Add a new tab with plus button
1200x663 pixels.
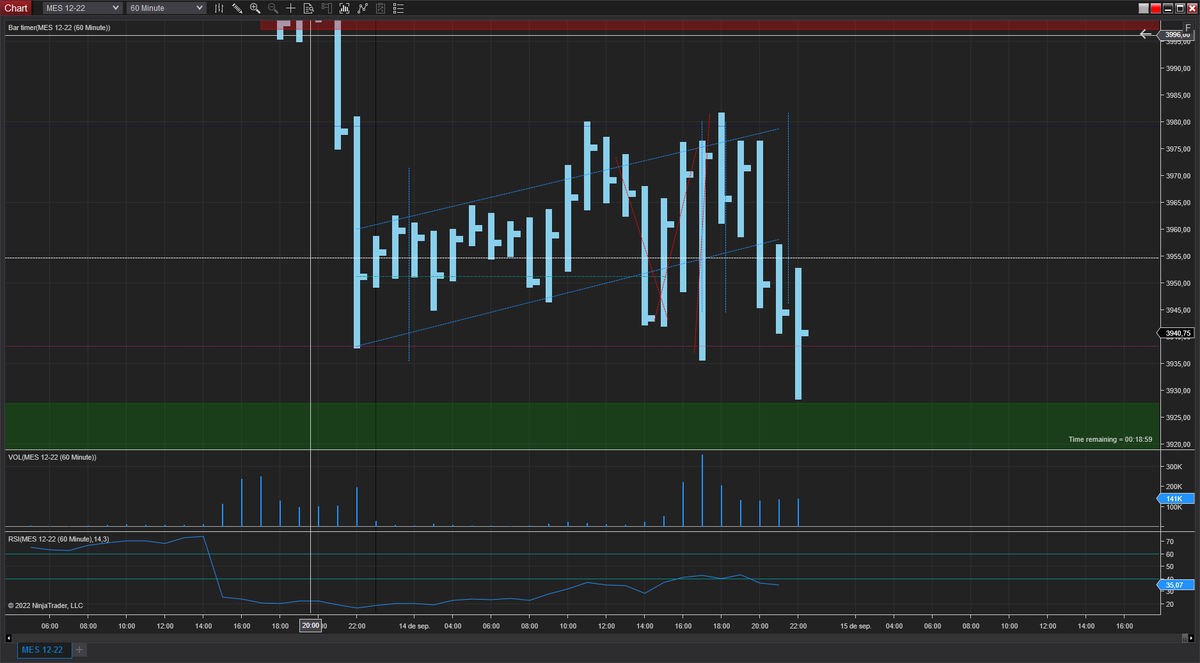[80, 650]
